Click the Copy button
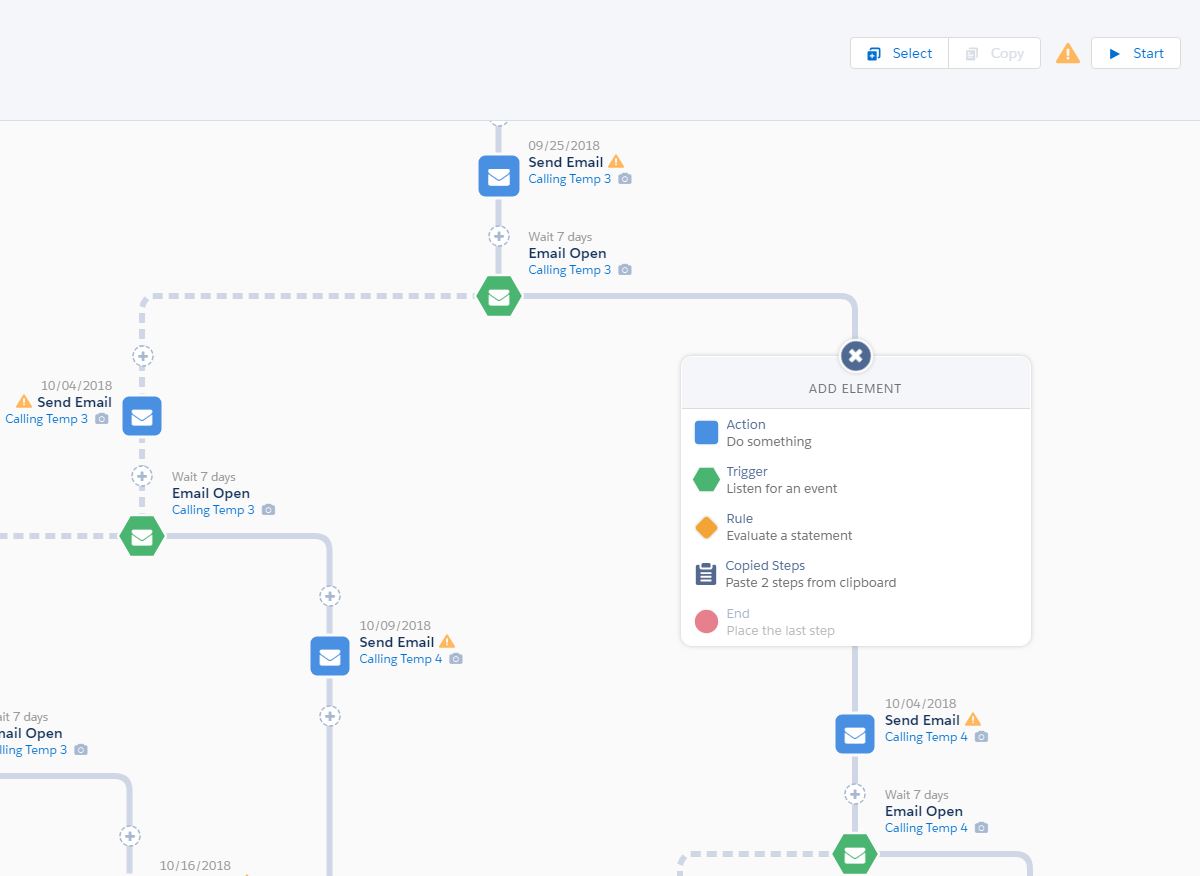1200x876 pixels. [x=994, y=53]
